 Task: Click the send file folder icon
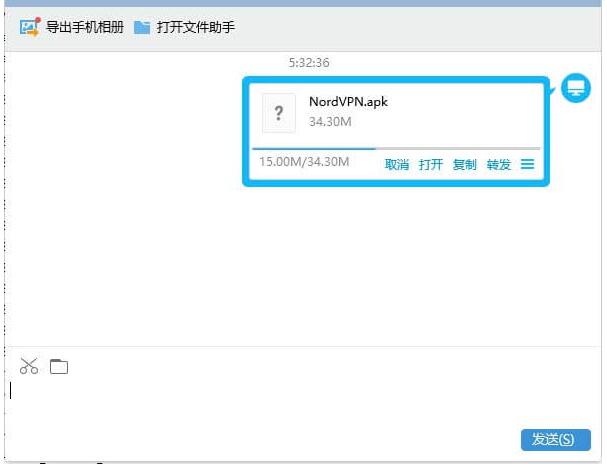59,366
